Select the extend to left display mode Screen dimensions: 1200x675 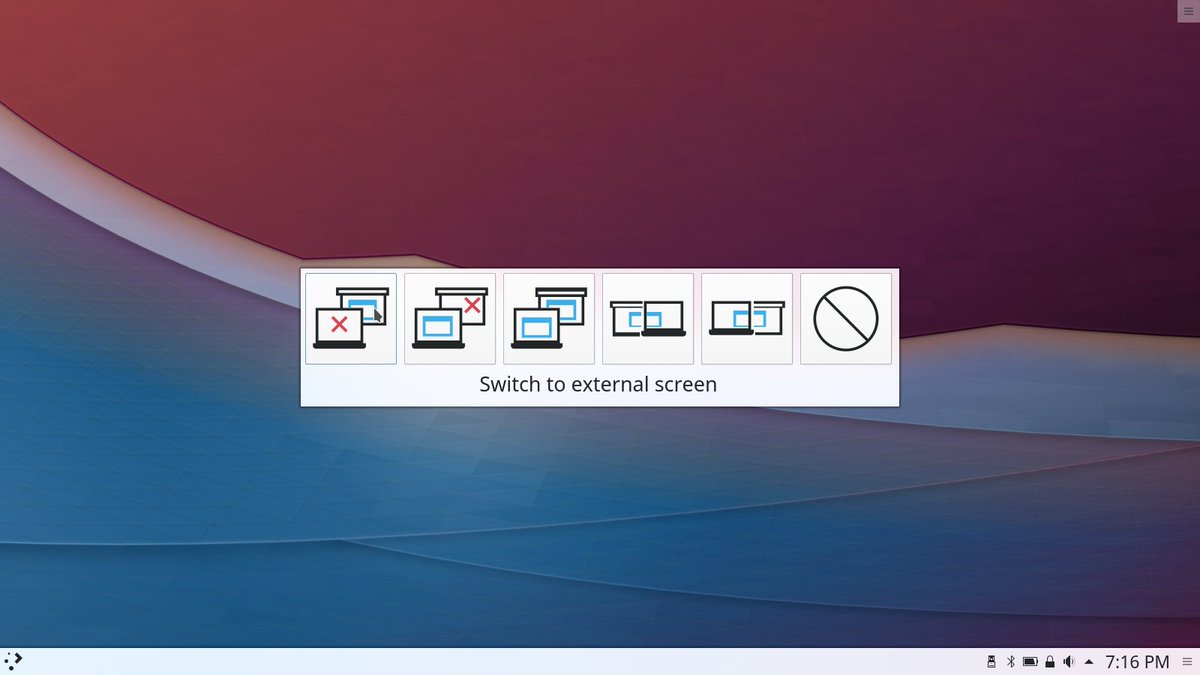(647, 318)
